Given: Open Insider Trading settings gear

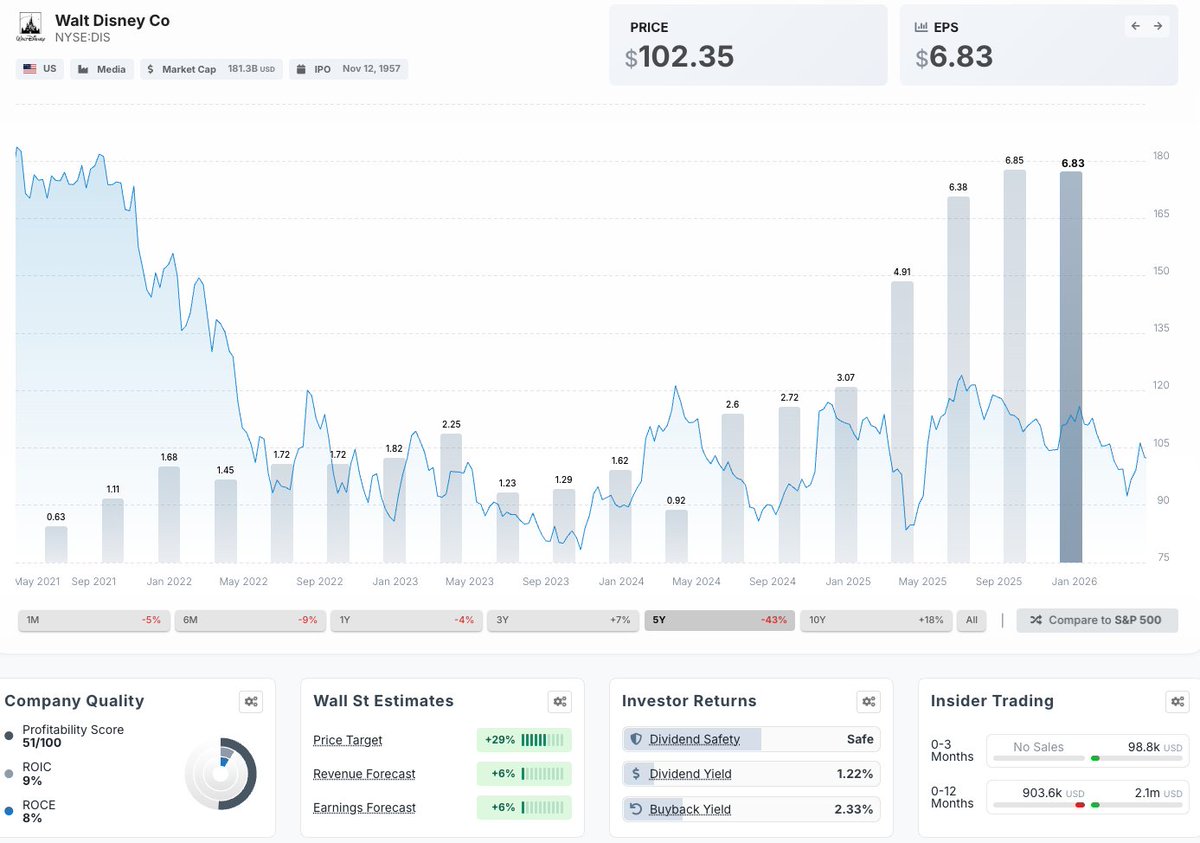Looking at the screenshot, I should (x=1178, y=702).
